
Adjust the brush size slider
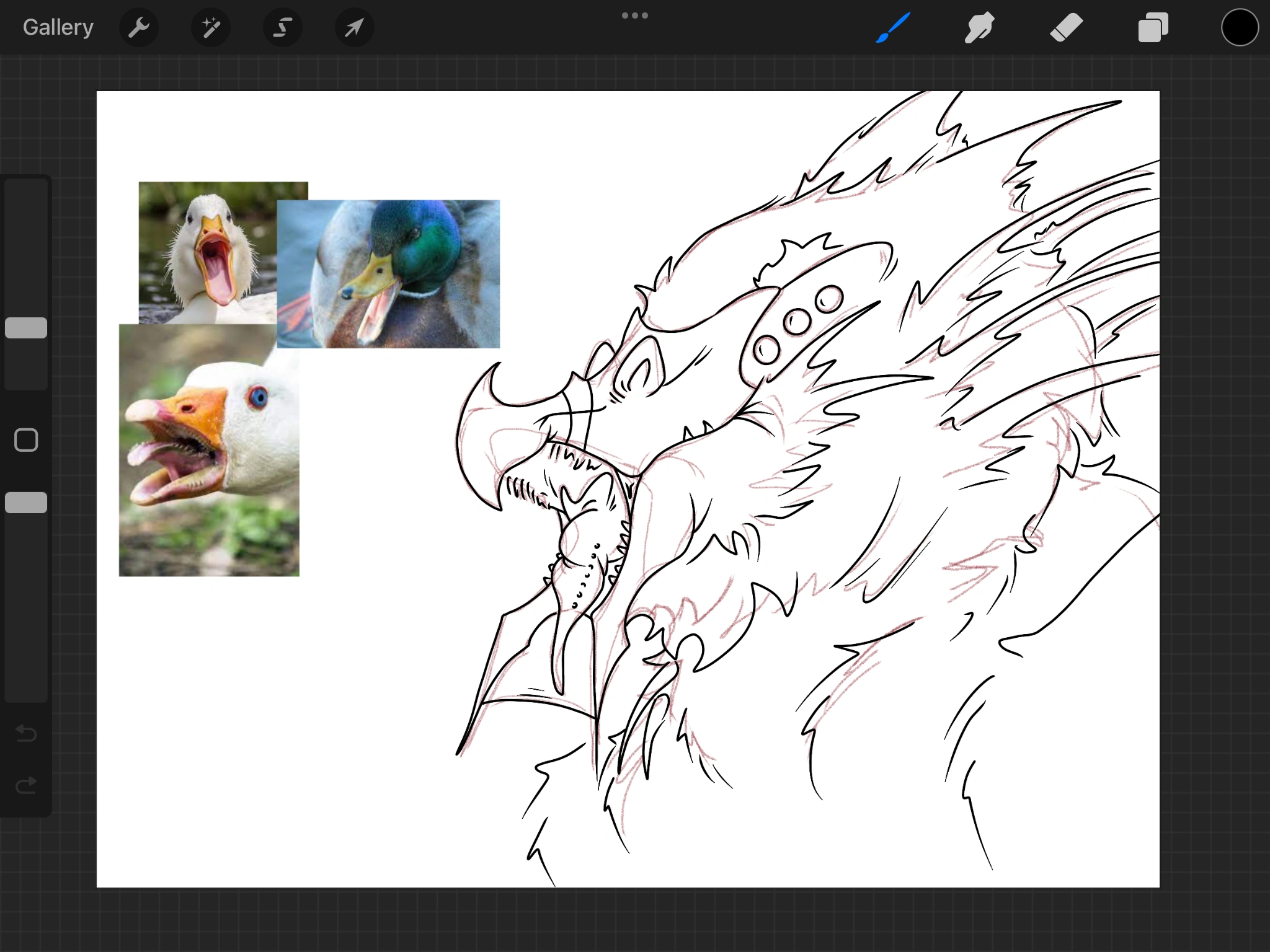26,327
